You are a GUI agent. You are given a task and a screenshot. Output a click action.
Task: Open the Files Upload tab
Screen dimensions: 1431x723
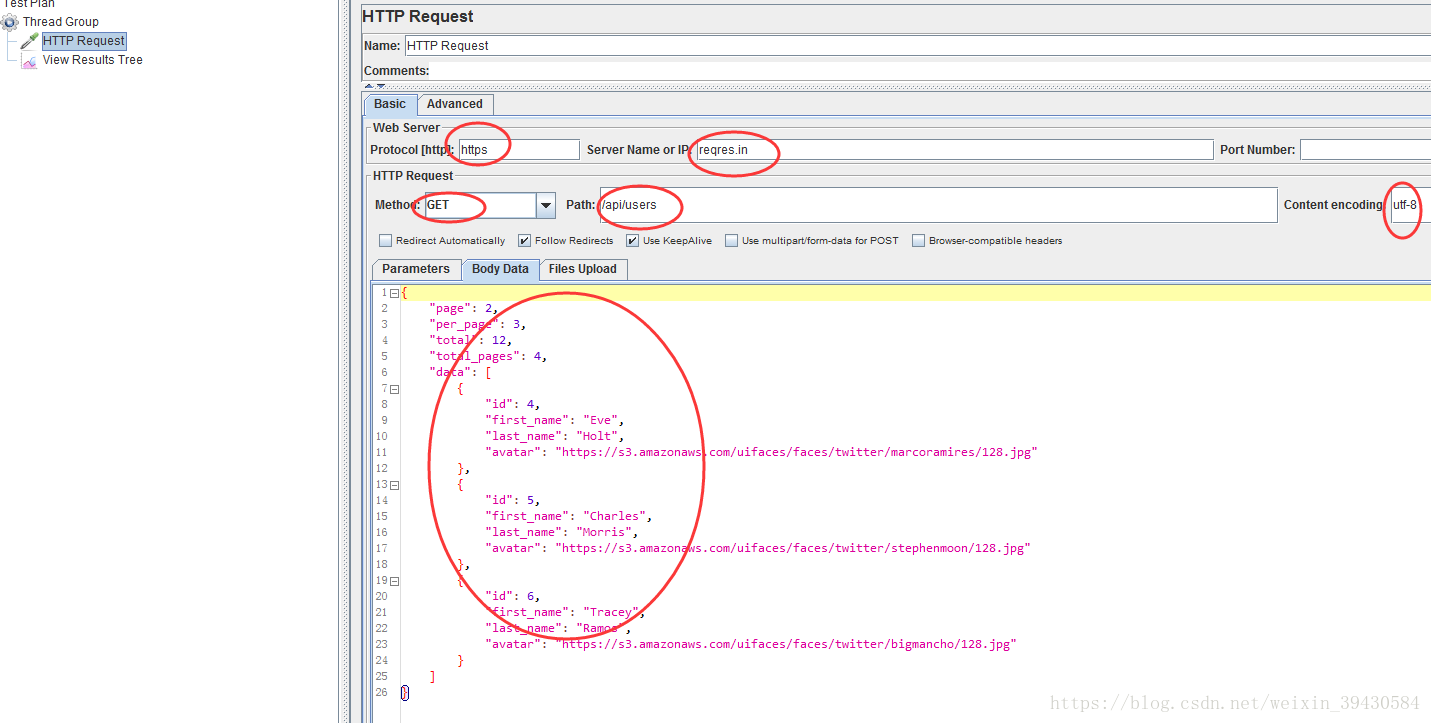583,269
